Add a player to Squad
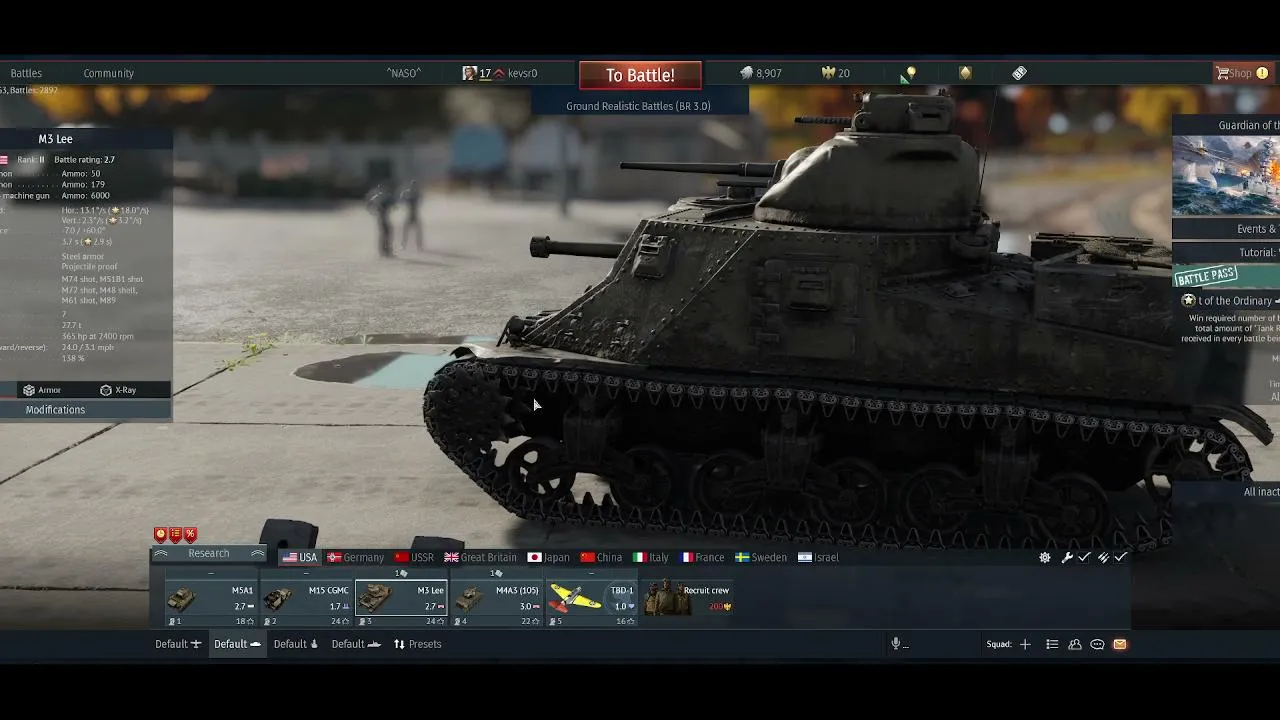 tap(1025, 644)
